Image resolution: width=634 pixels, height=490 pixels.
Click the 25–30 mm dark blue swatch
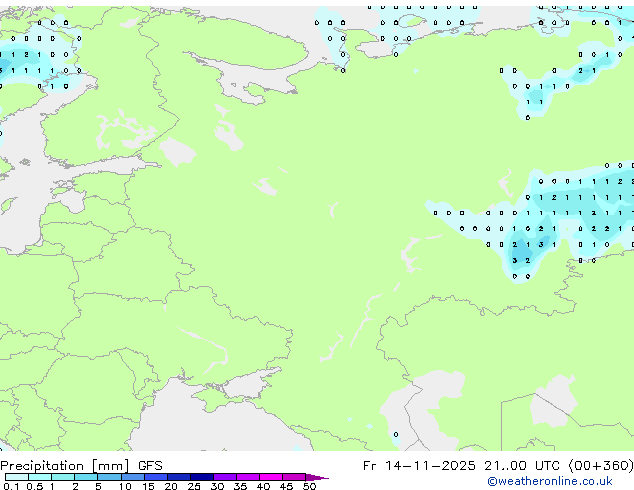(x=202, y=477)
